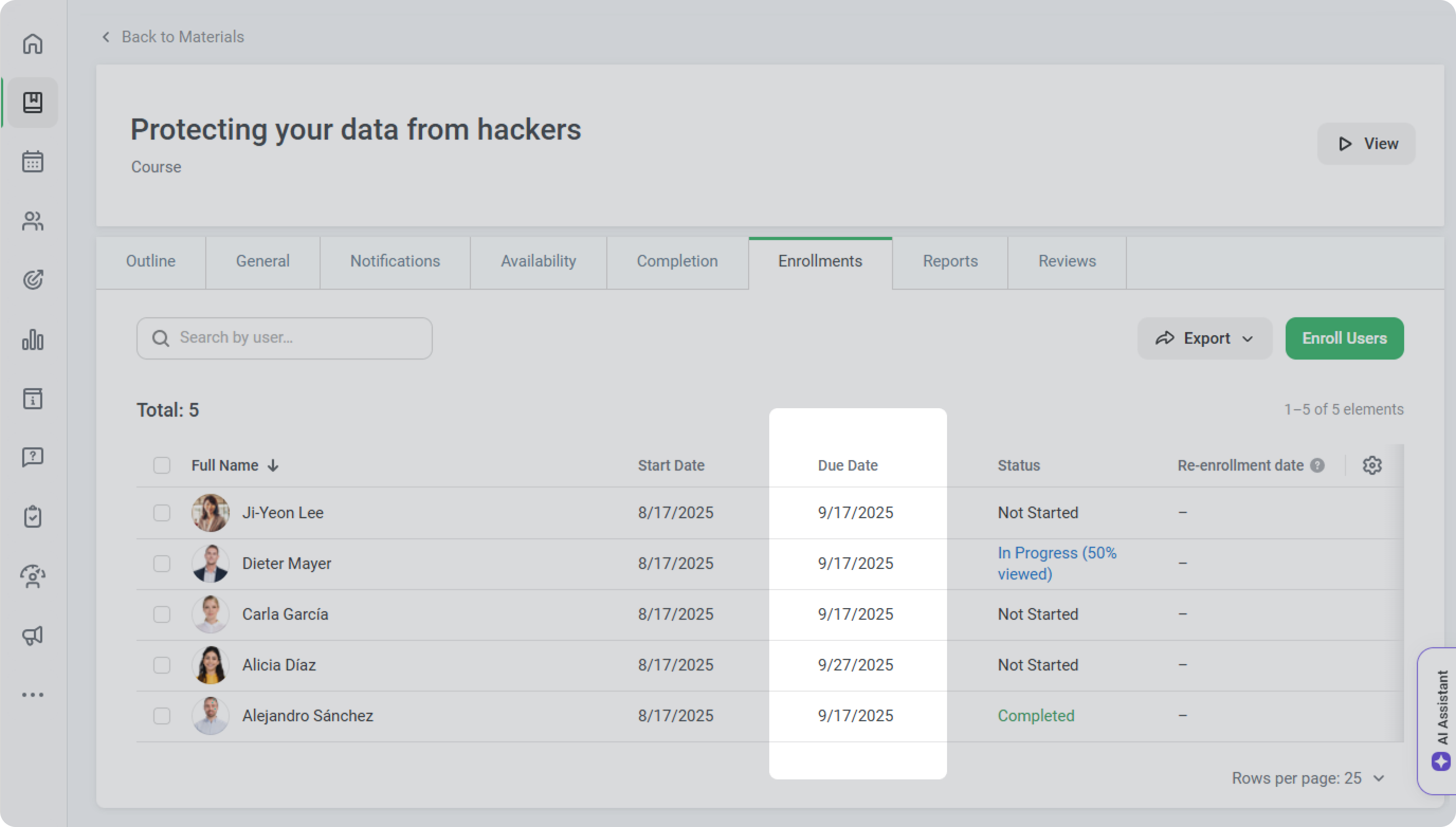
Task: Open table column settings gear
Action: point(1372,465)
